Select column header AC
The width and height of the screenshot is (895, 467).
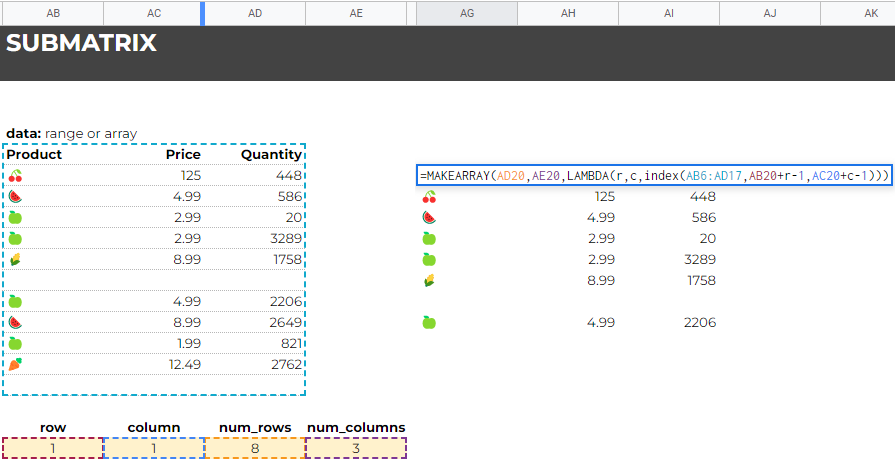point(154,13)
